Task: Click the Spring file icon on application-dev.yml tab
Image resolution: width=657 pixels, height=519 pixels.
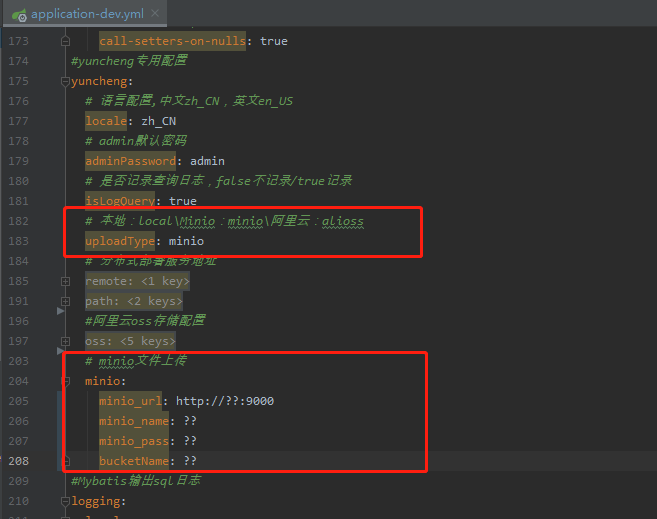Action: (17, 14)
